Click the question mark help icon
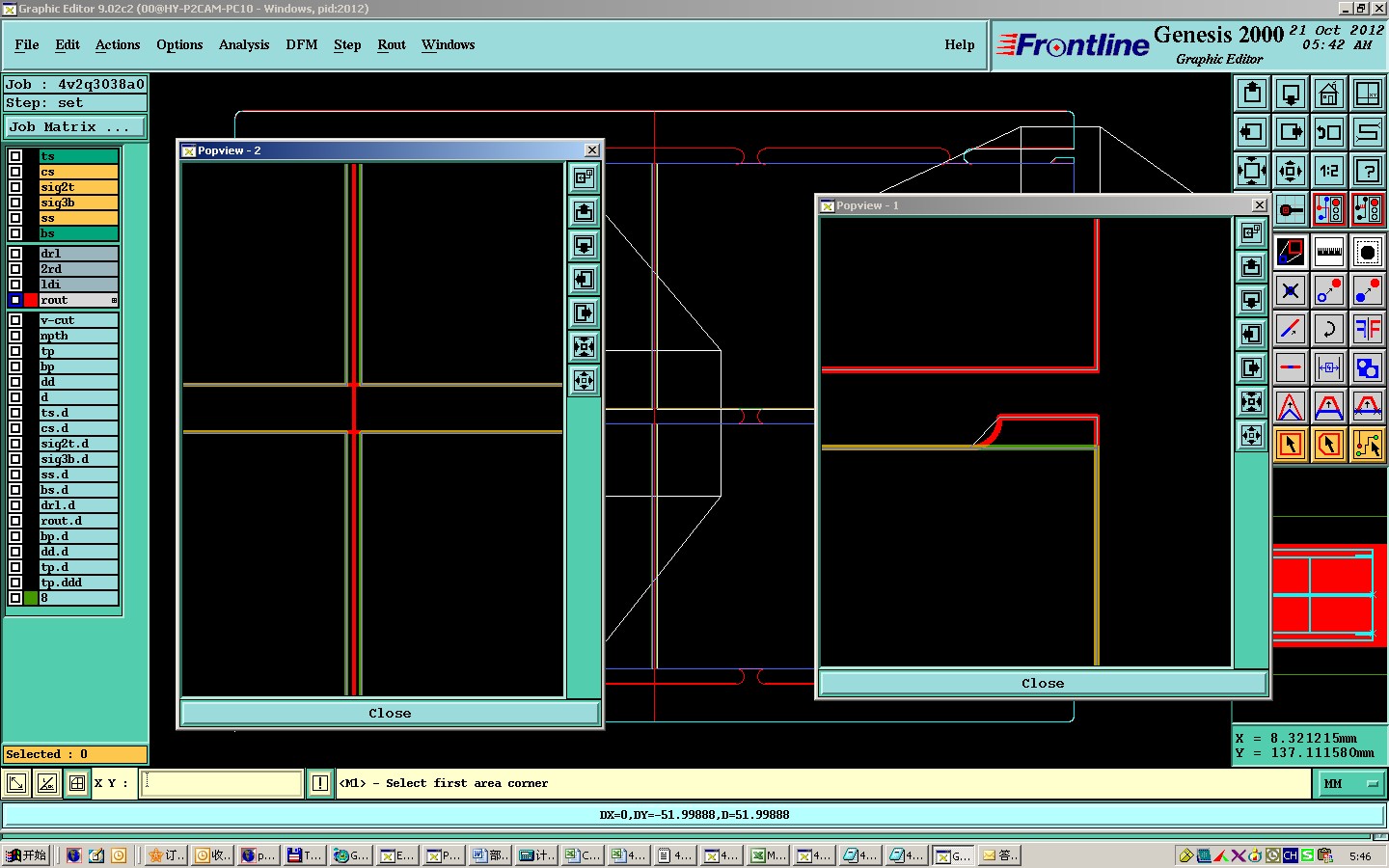 (x=1368, y=171)
